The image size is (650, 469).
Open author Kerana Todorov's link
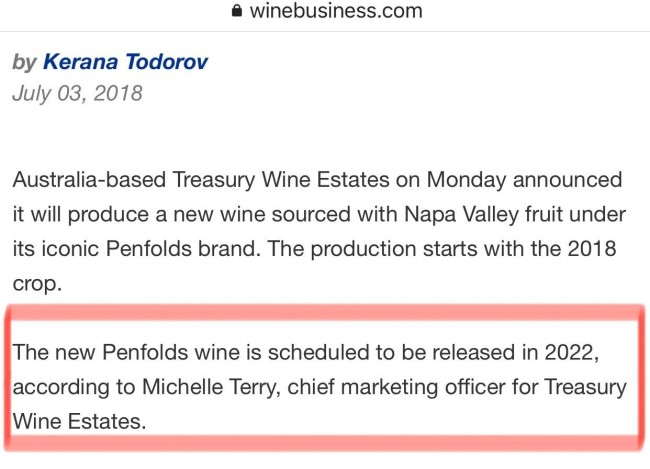click(125, 62)
